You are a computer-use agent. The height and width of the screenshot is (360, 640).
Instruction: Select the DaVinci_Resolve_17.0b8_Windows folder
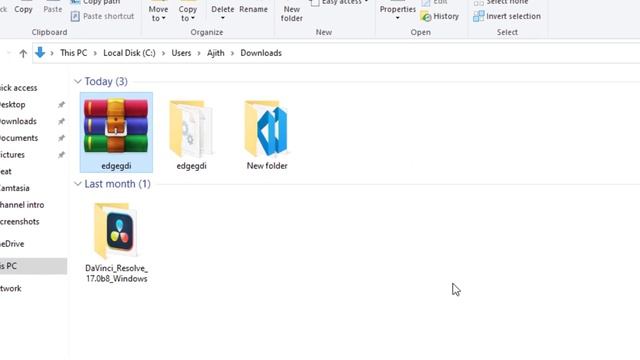click(116, 242)
